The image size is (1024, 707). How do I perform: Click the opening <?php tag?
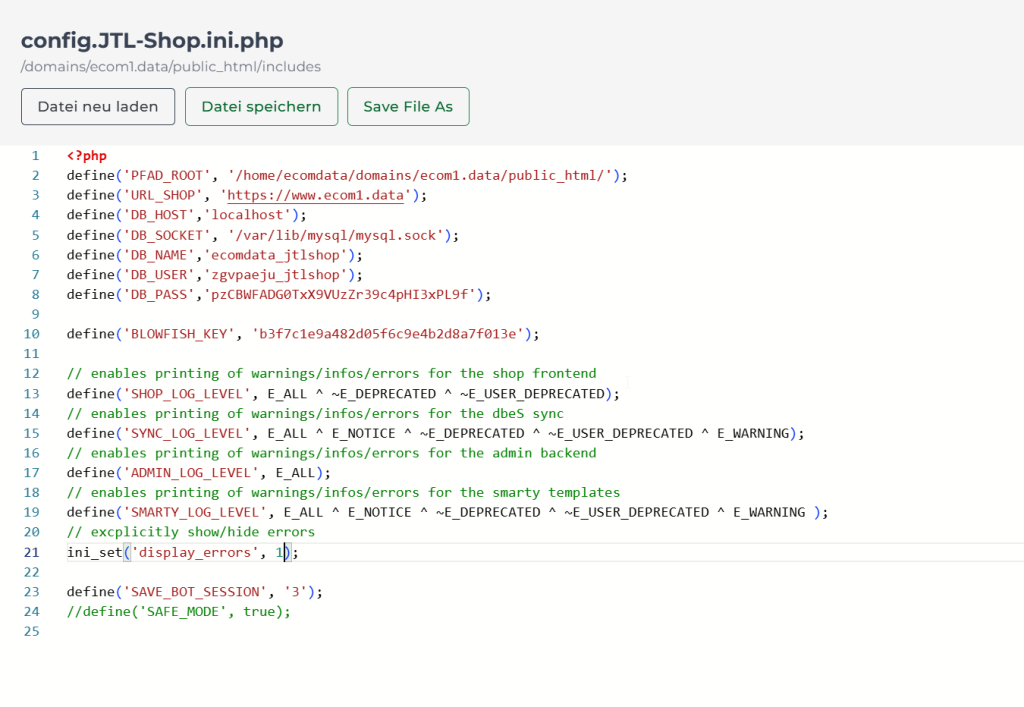(86, 156)
